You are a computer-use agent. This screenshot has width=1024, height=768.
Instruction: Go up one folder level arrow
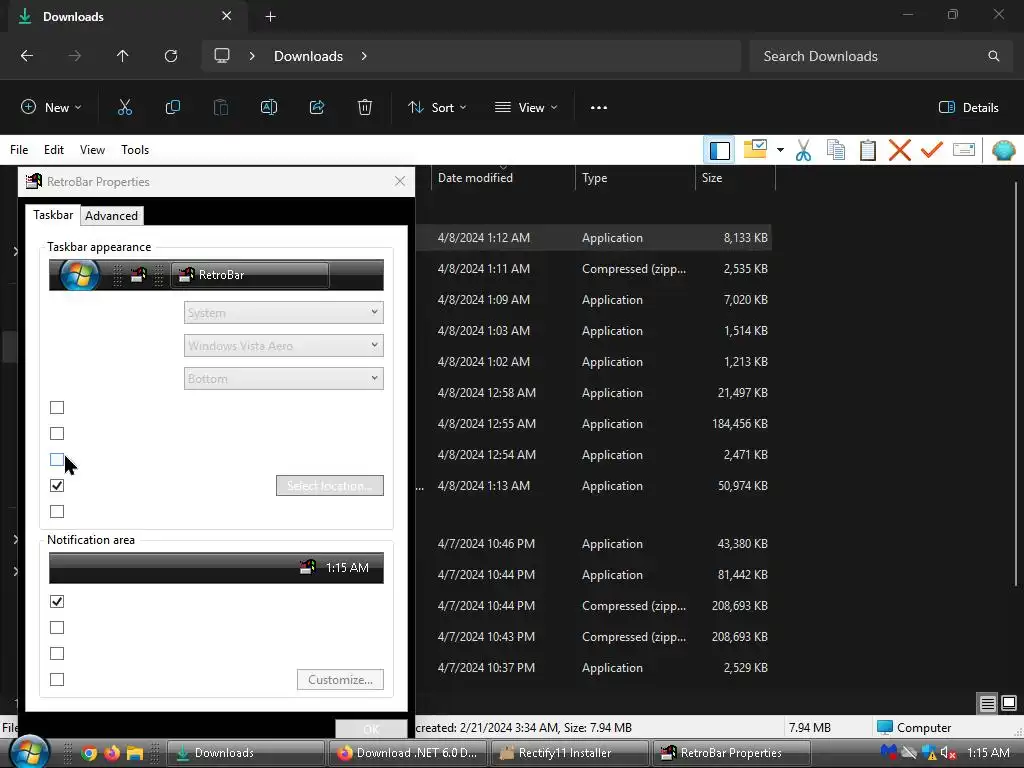[x=122, y=56]
